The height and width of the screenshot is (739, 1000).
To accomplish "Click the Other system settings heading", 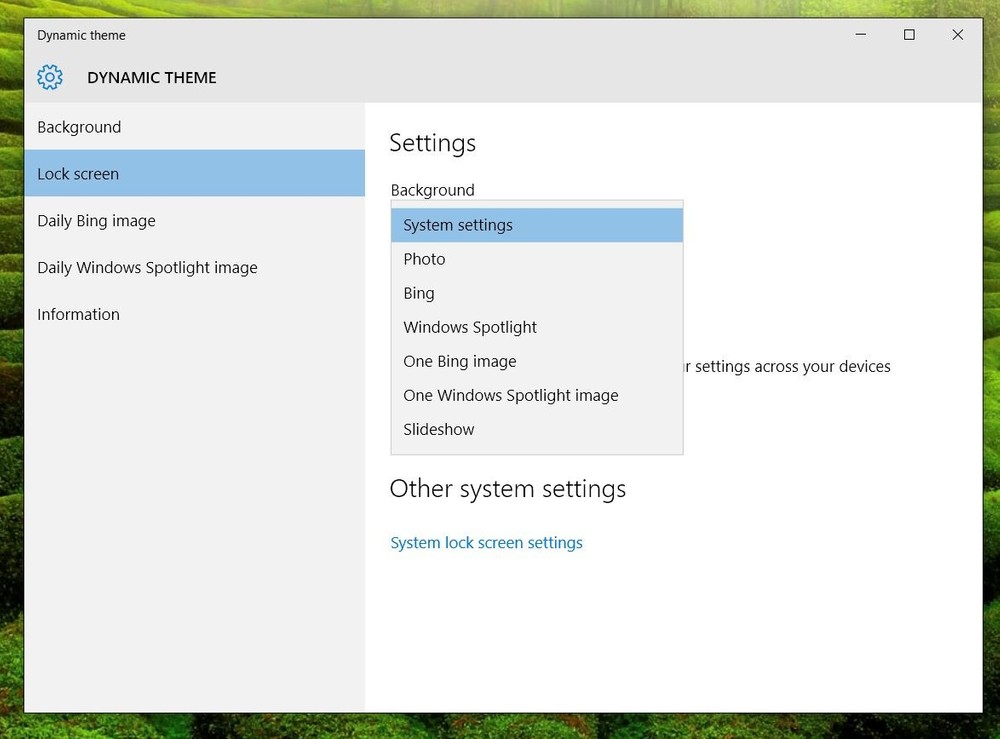I will point(507,489).
